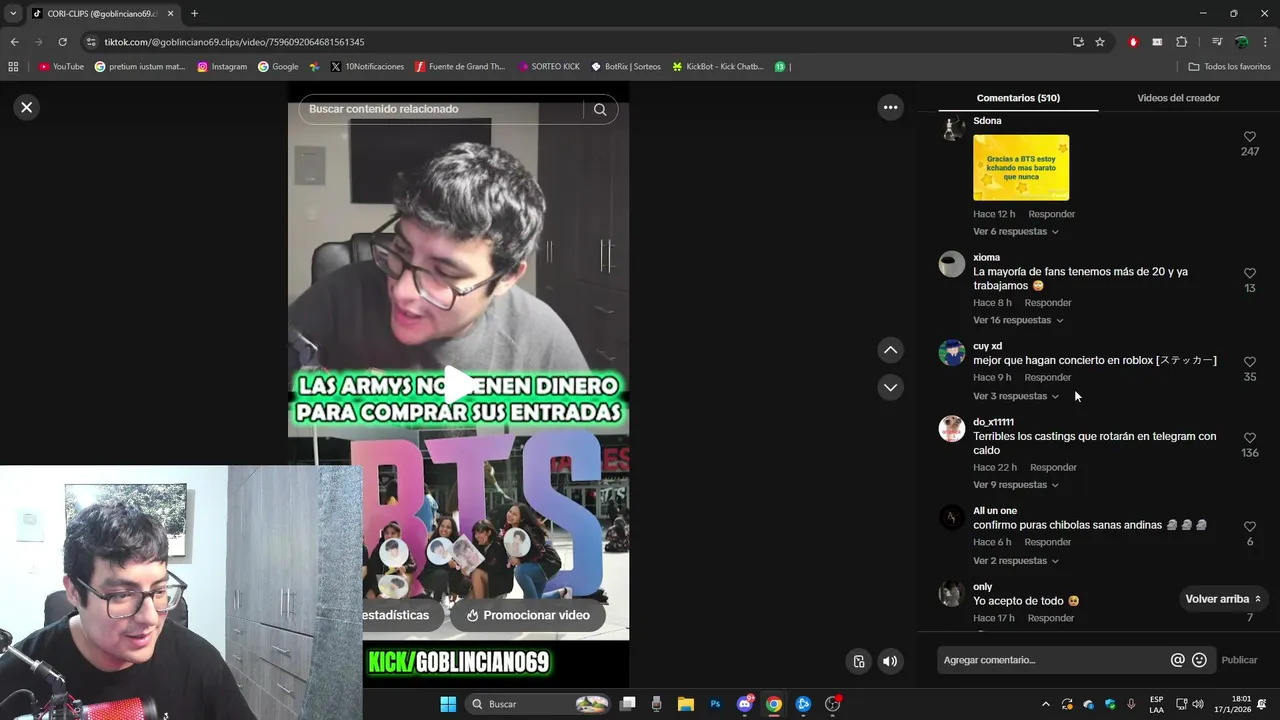The image size is (1280, 720).
Task: Expand 'Ver 2 respuestas' under All un one
Action: click(1015, 561)
